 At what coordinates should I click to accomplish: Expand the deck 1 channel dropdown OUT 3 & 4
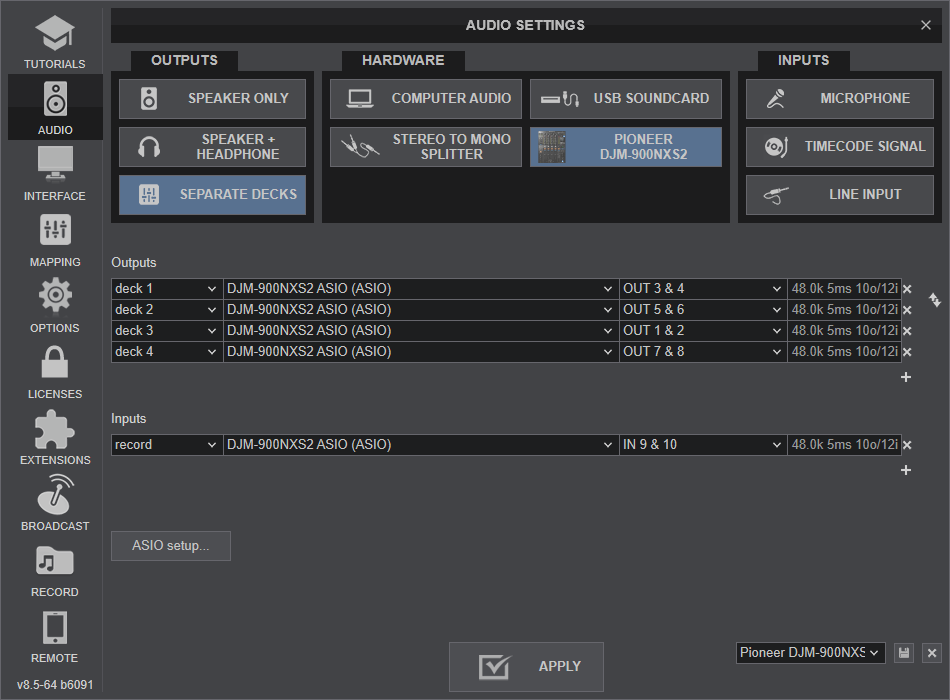[703, 289]
